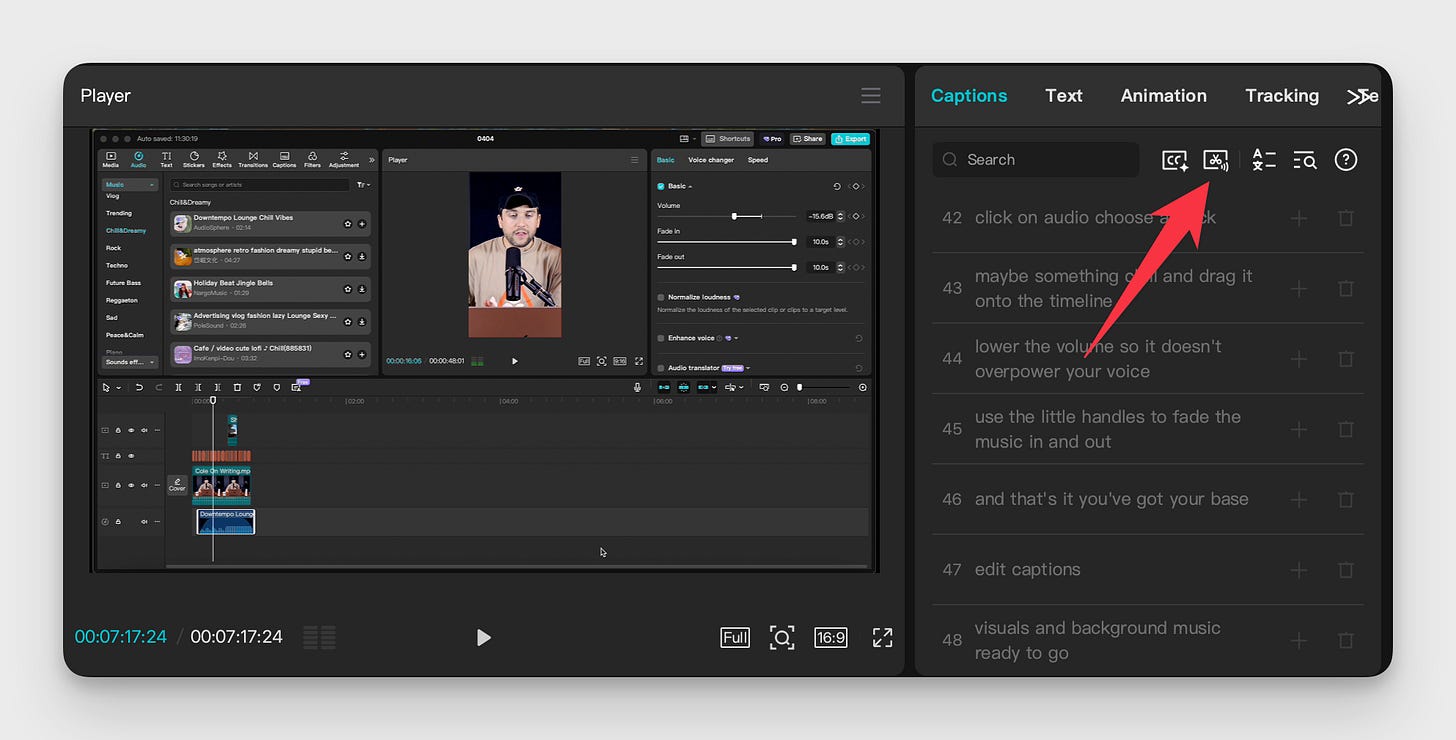
Task: Switch to the Text tab
Action: coord(1064,96)
